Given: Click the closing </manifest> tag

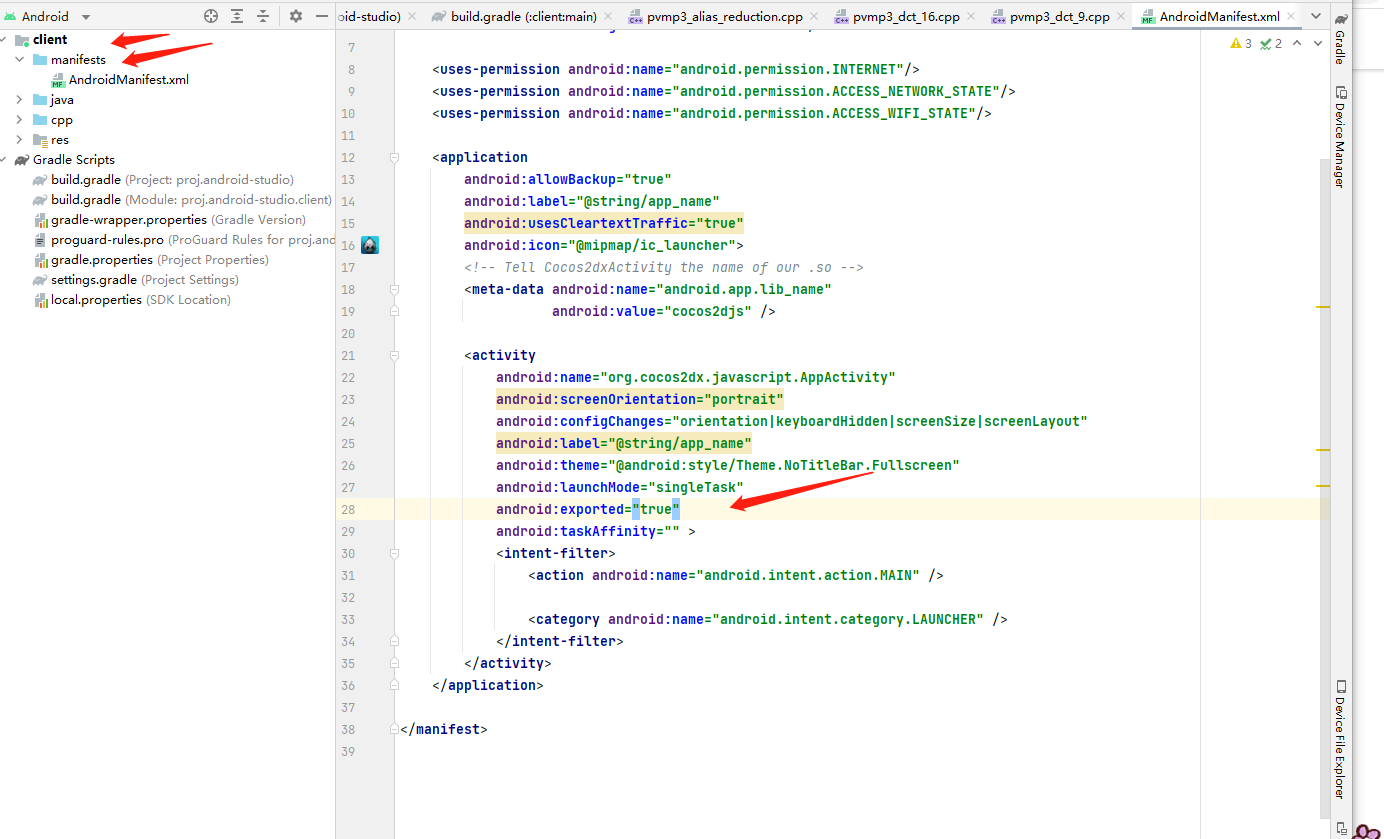Looking at the screenshot, I should coord(444,729).
